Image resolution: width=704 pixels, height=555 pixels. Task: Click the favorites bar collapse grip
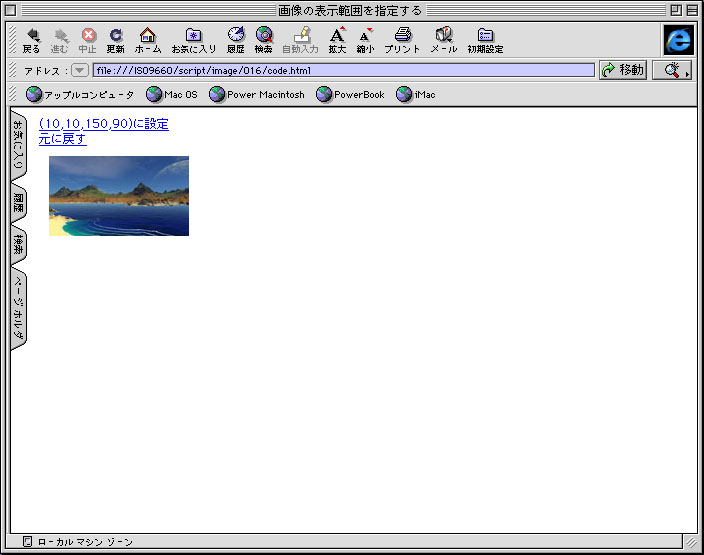(x=13, y=94)
